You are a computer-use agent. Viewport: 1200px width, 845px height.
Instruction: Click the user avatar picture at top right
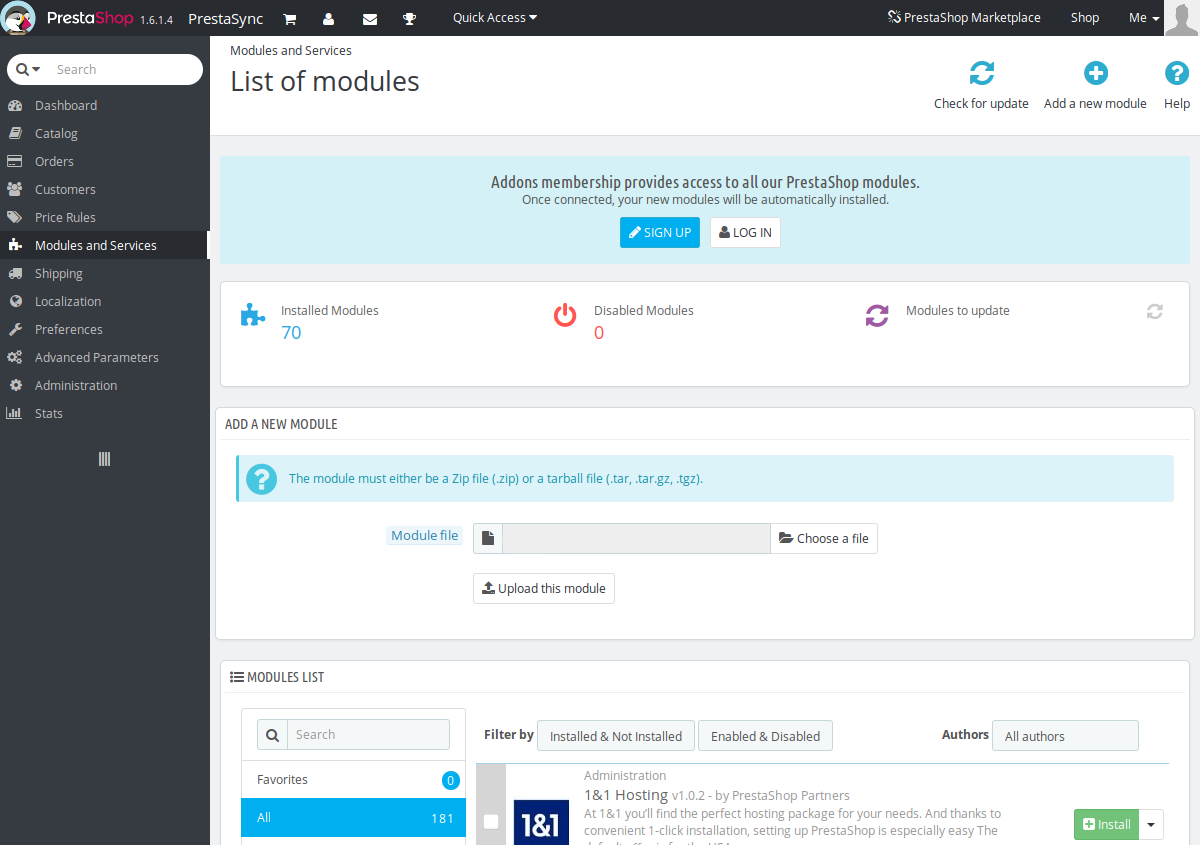point(1182,18)
